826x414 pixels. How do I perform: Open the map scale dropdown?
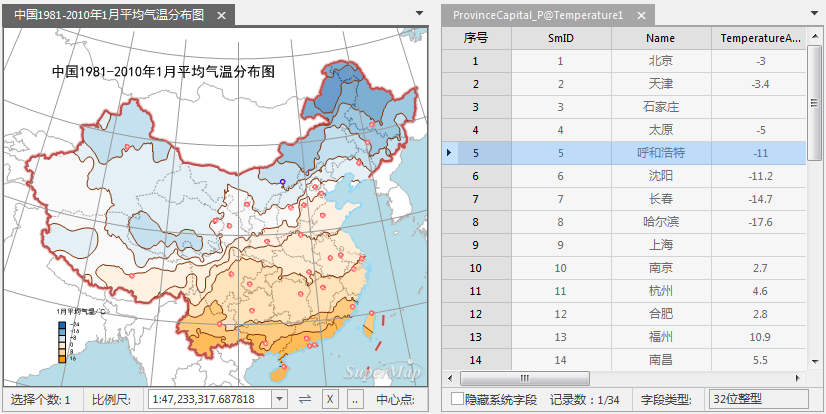click(280, 399)
